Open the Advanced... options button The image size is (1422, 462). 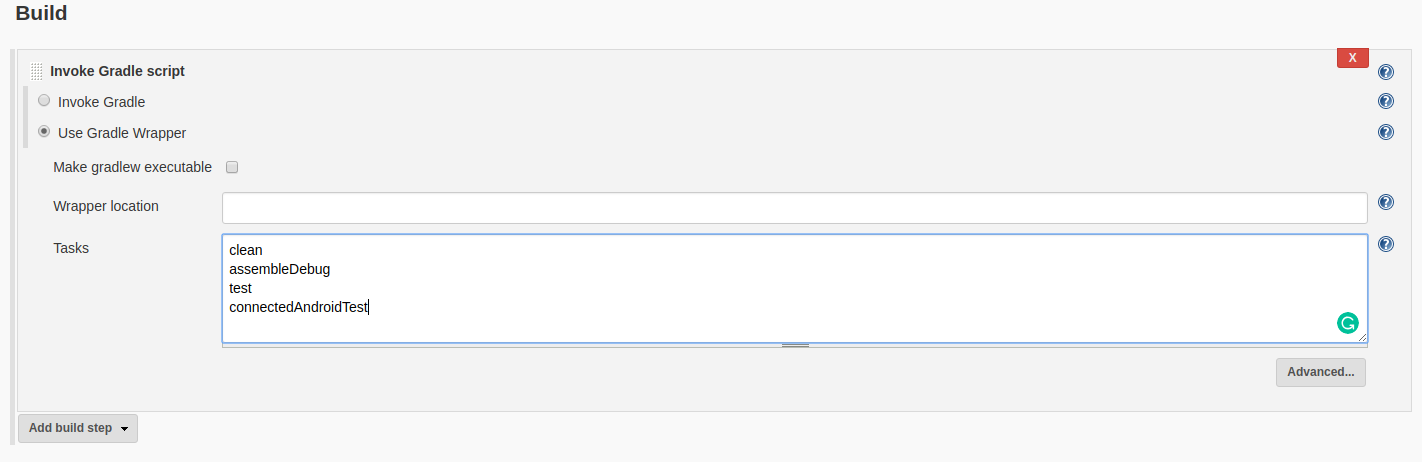pos(1320,372)
